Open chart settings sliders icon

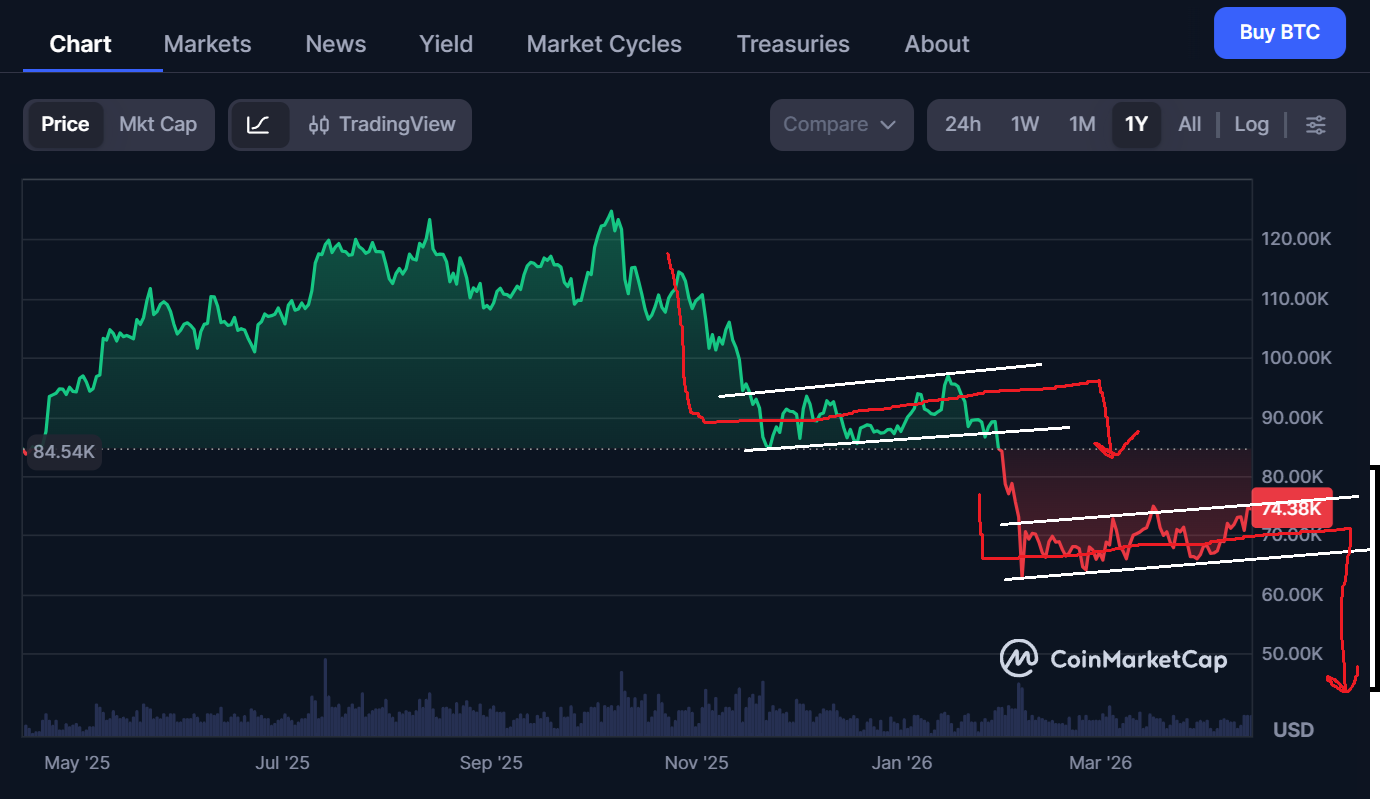1316,125
